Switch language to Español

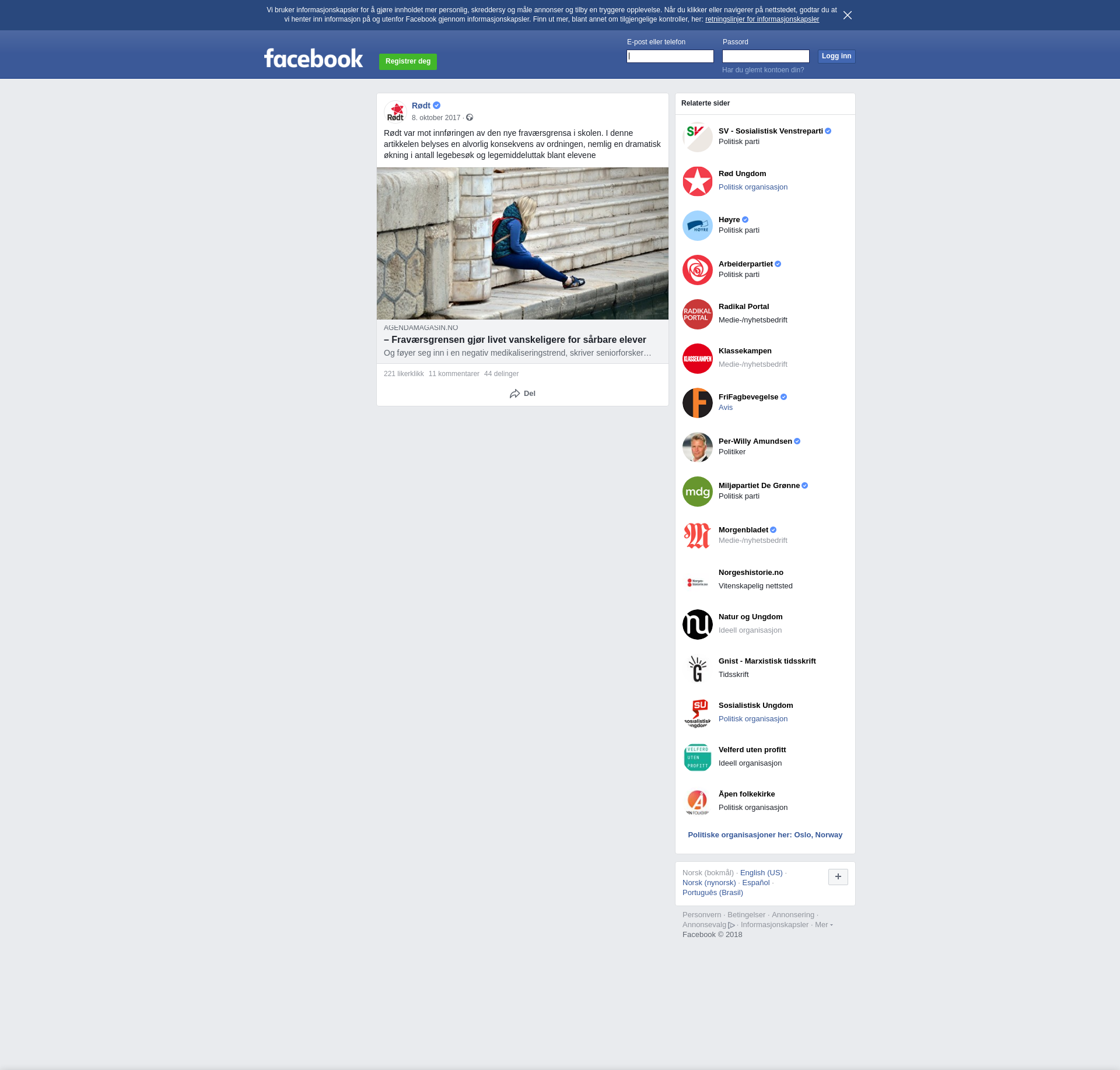click(756, 883)
